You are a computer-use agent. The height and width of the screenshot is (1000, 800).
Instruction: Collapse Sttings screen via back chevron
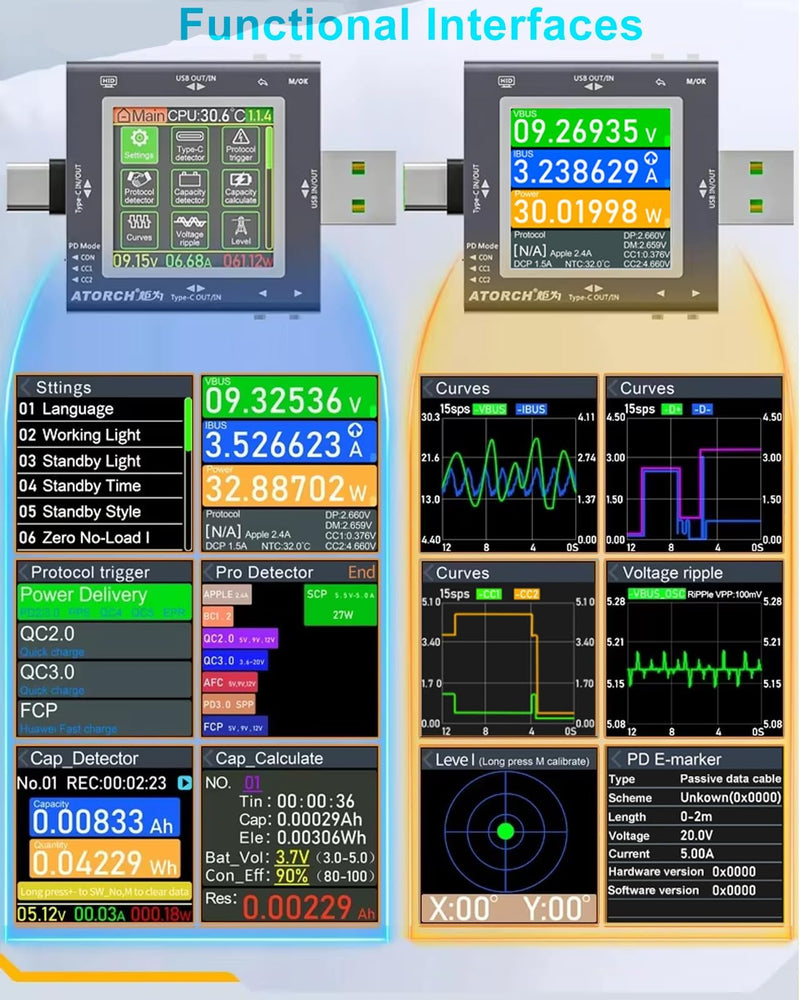click(26, 387)
